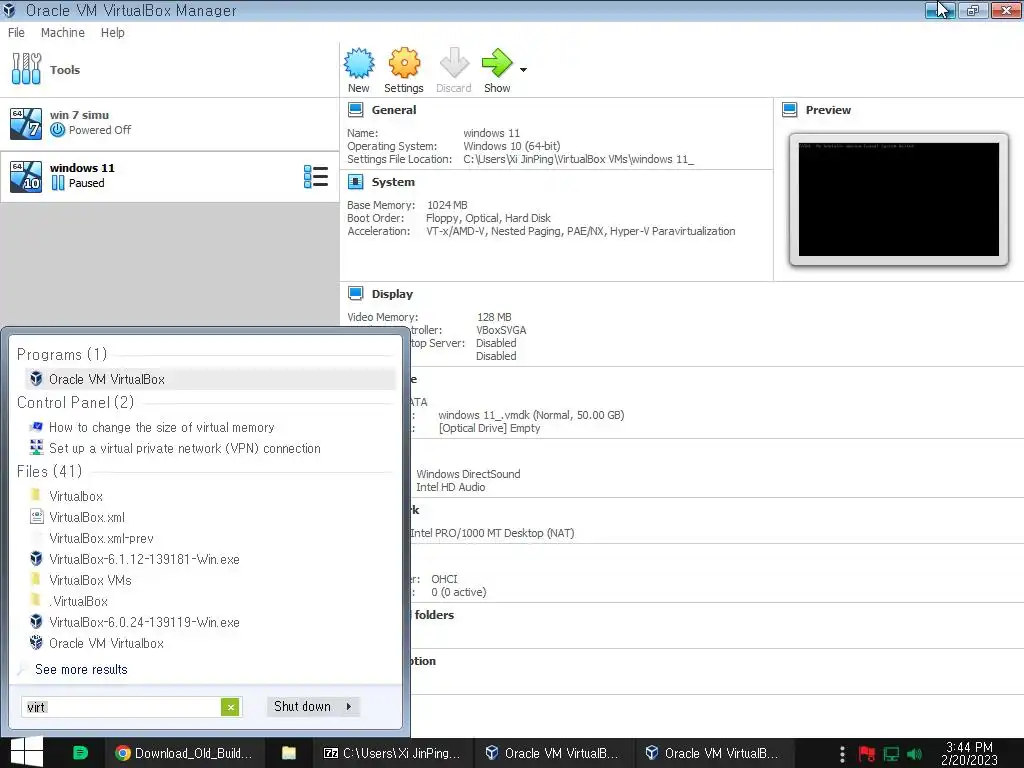Click the System section chip icon
The image size is (1024, 768).
(x=356, y=182)
